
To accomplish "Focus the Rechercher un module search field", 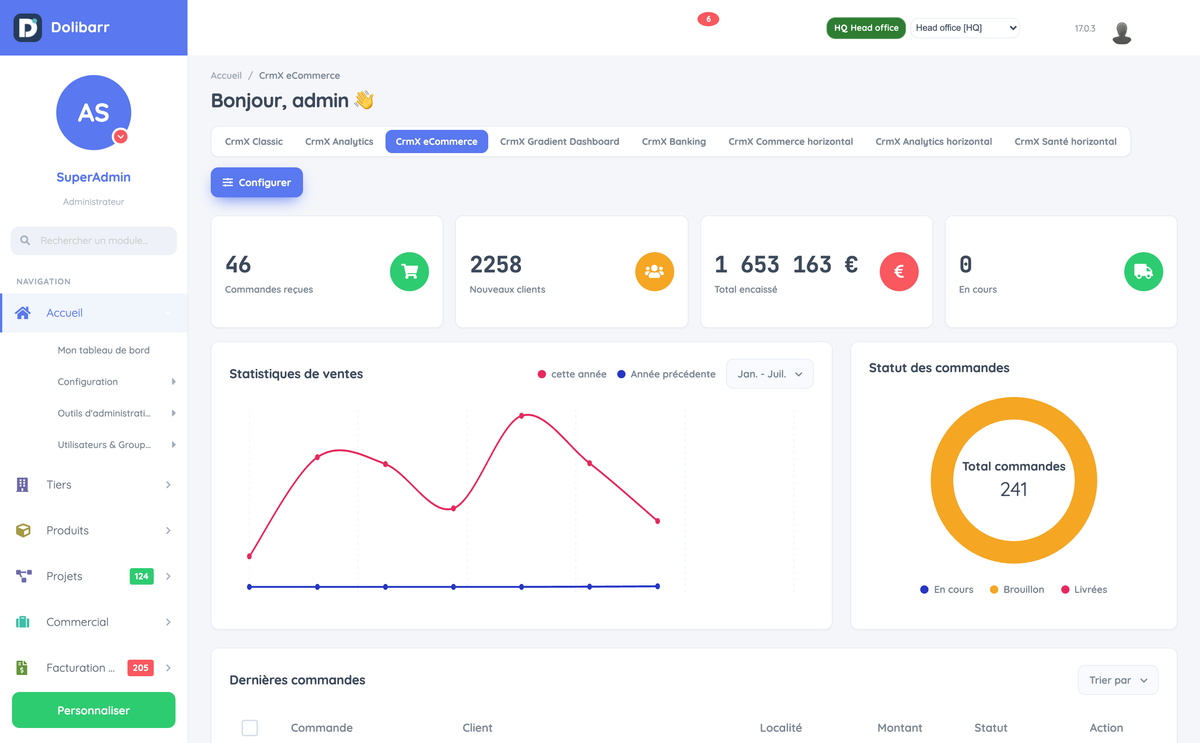I will tap(93, 241).
